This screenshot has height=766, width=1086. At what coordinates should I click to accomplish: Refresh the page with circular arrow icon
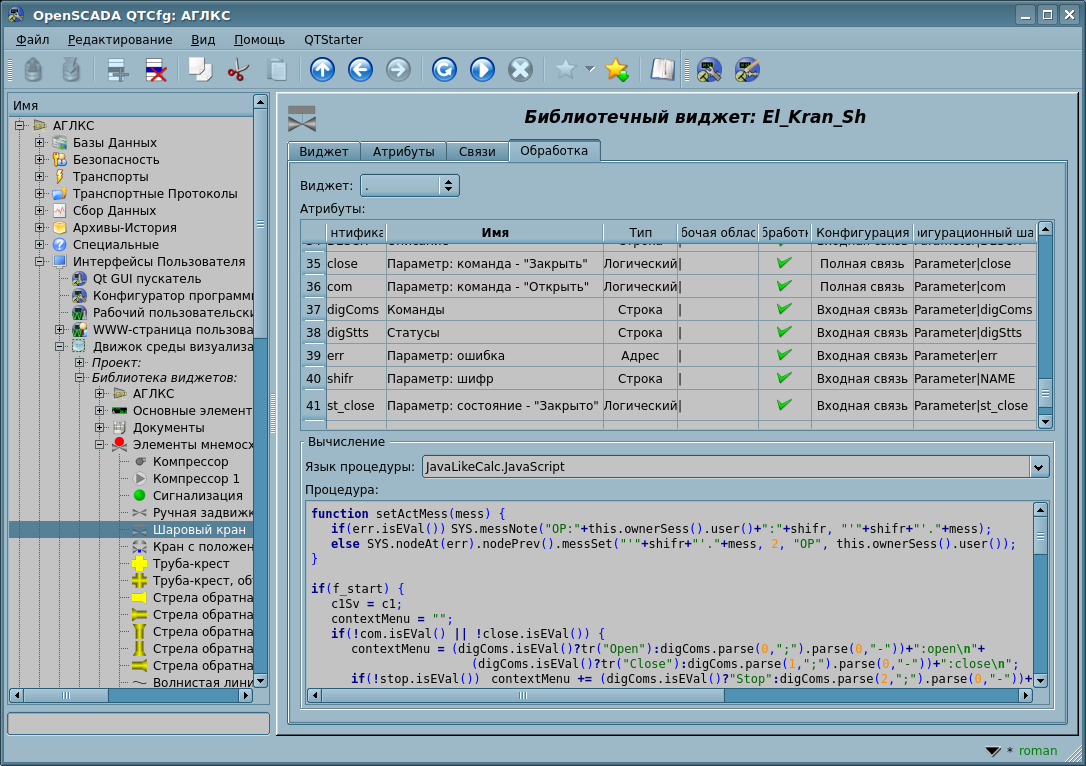point(444,70)
